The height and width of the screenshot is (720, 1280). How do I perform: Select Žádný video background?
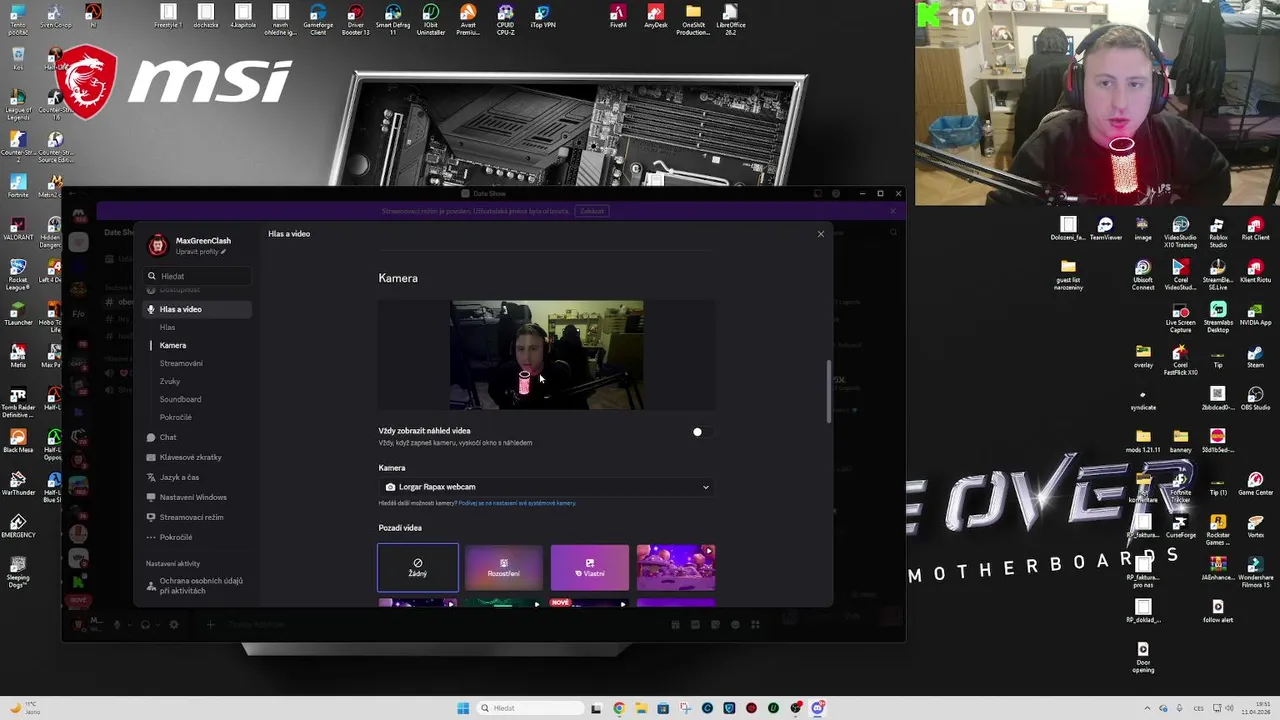418,568
